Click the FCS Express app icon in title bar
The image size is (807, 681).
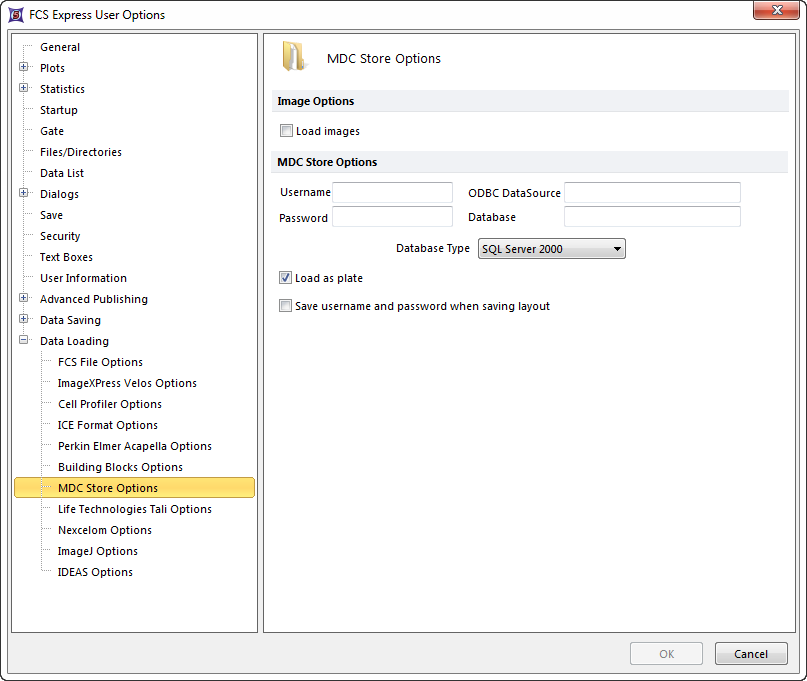pyautogui.click(x=15, y=14)
